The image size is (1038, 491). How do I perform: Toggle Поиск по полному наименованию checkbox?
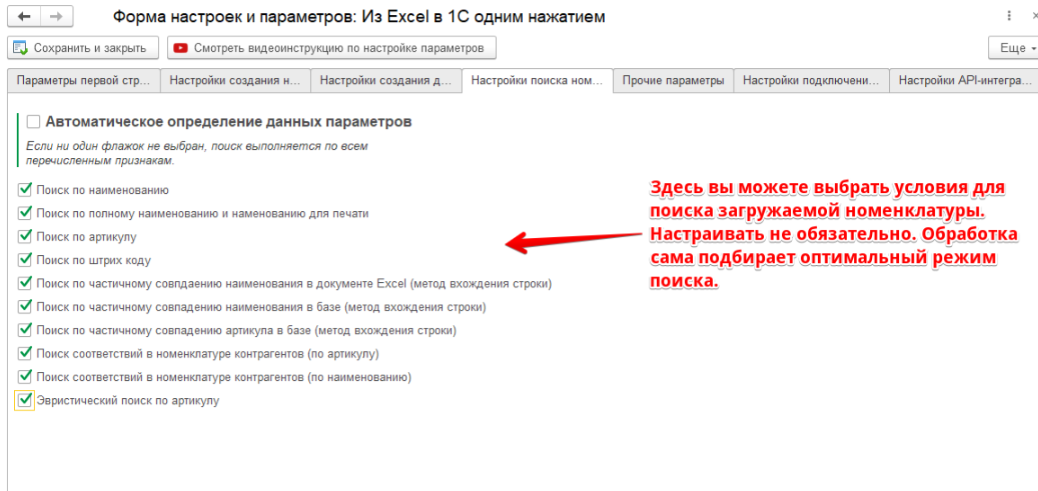[x=25, y=213]
